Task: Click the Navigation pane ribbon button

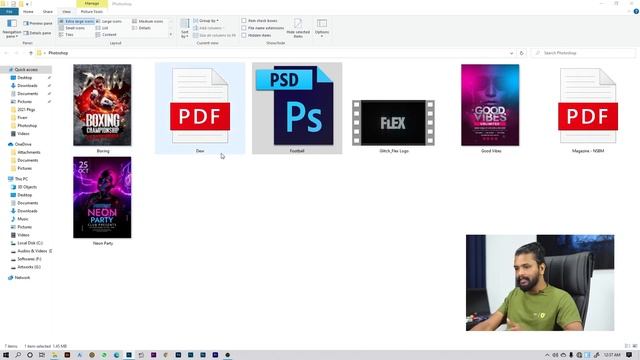Action: tap(12, 28)
